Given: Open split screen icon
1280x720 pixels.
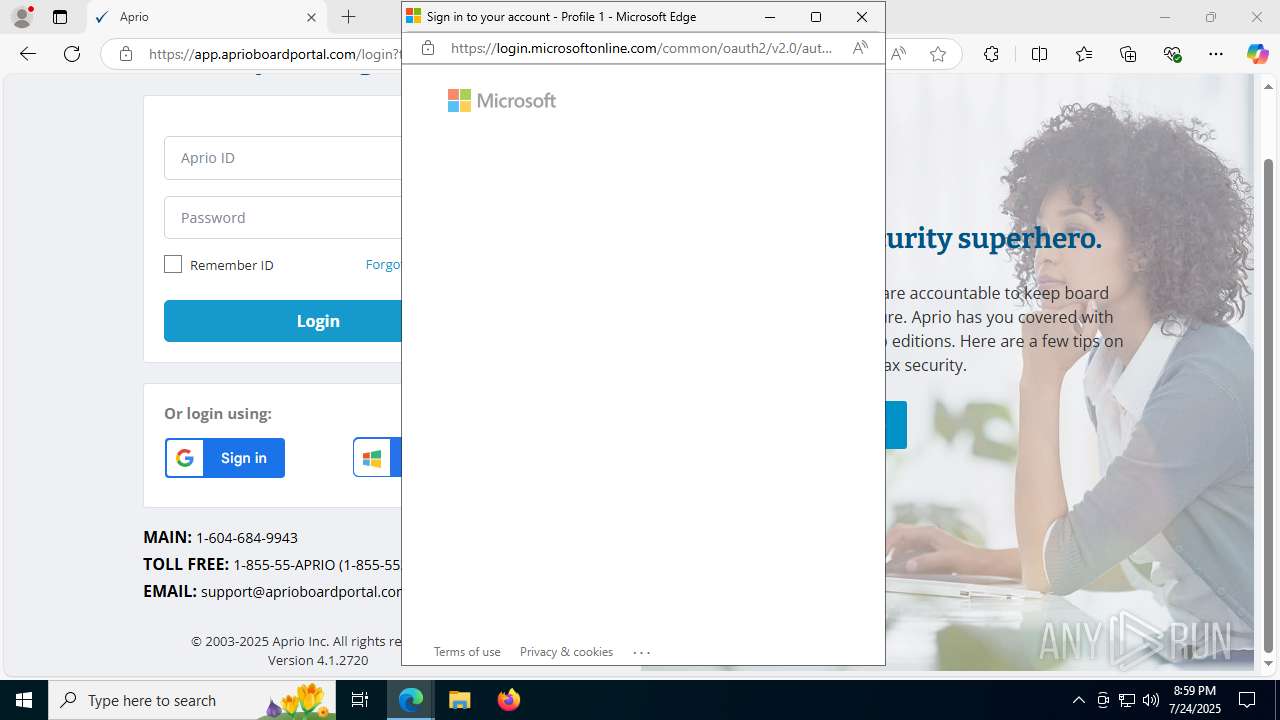Looking at the screenshot, I should [1039, 54].
